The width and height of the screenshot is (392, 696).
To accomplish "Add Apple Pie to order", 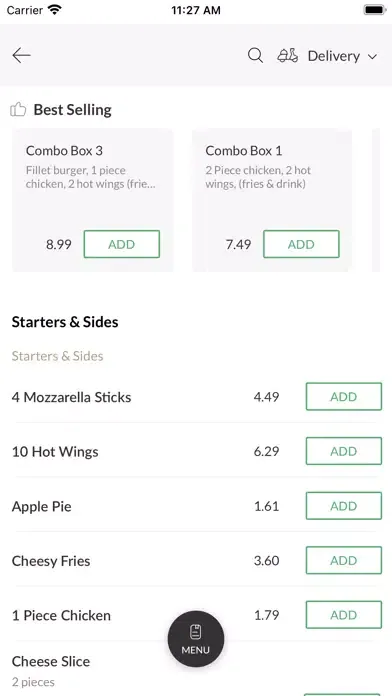I will [344, 506].
